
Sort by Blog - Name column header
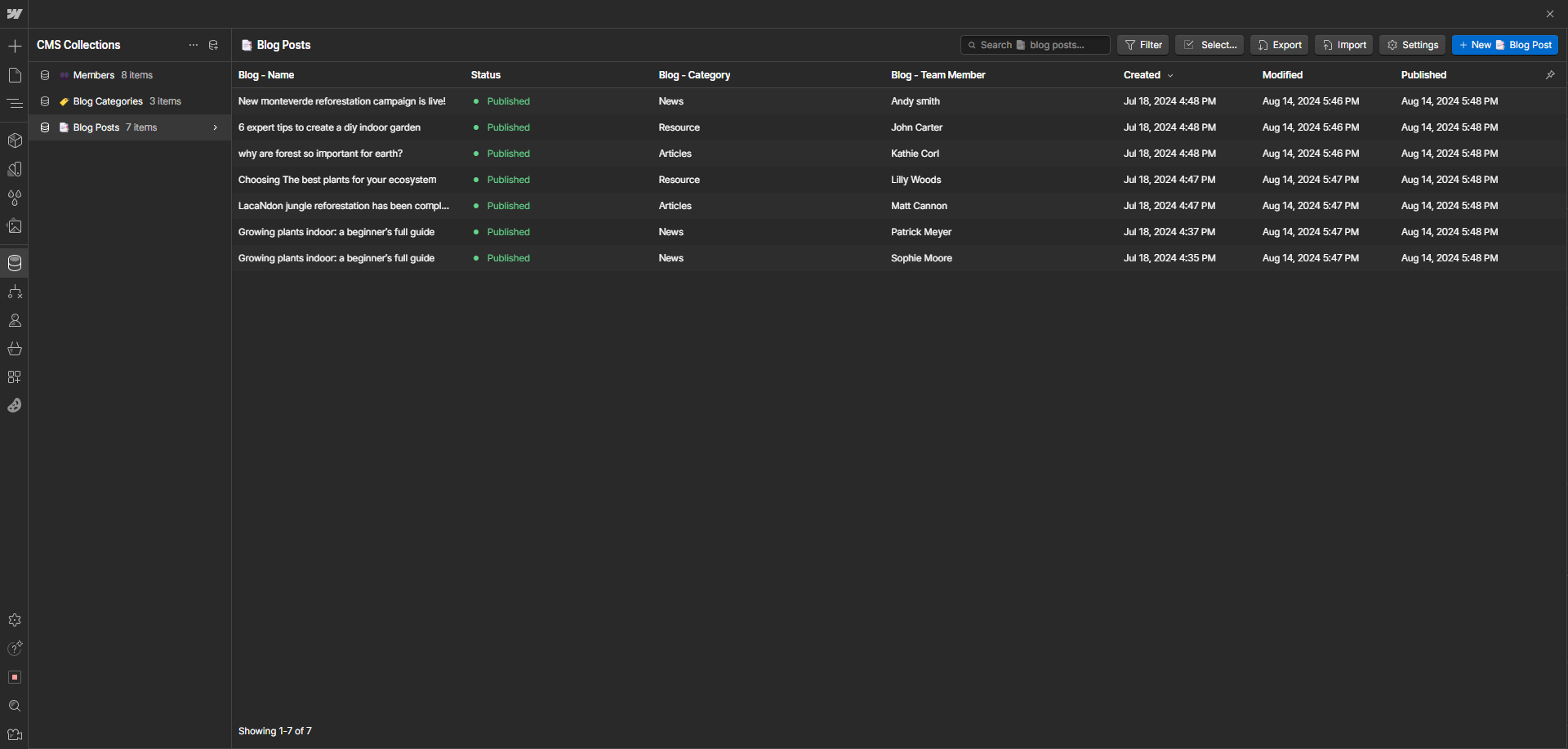[266, 75]
